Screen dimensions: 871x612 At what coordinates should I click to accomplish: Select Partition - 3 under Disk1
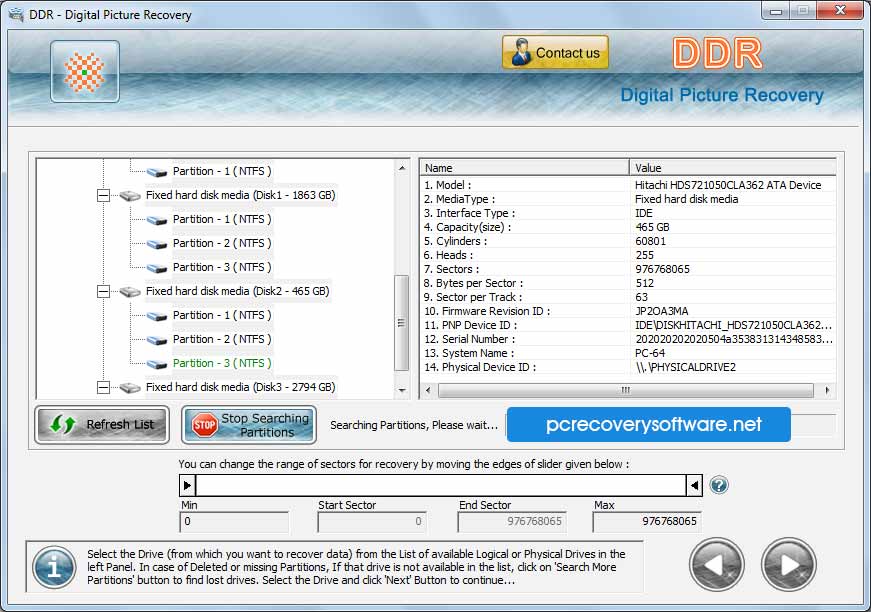pyautogui.click(x=222, y=267)
